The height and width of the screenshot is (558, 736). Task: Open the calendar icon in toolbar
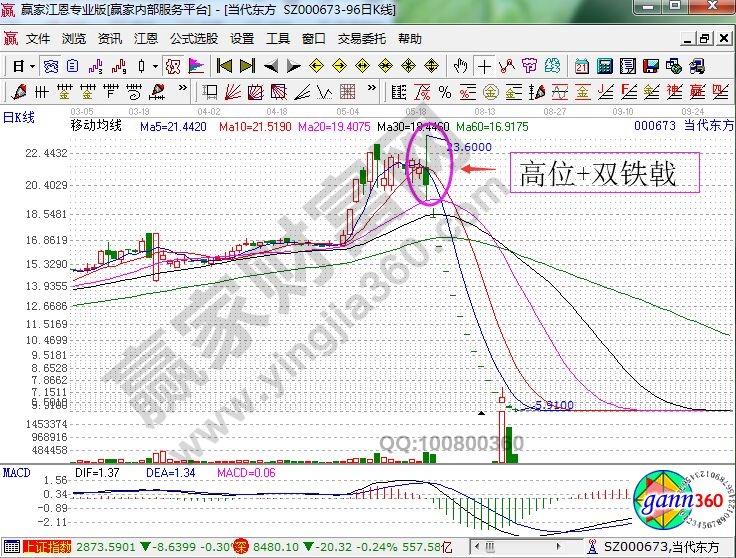point(582,67)
